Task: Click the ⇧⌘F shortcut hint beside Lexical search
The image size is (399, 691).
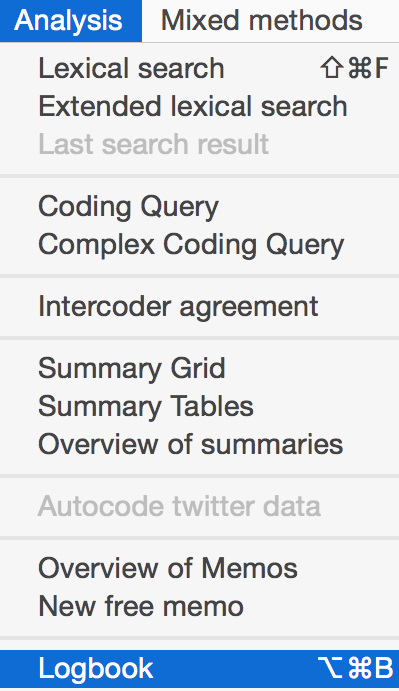Action: 354,68
